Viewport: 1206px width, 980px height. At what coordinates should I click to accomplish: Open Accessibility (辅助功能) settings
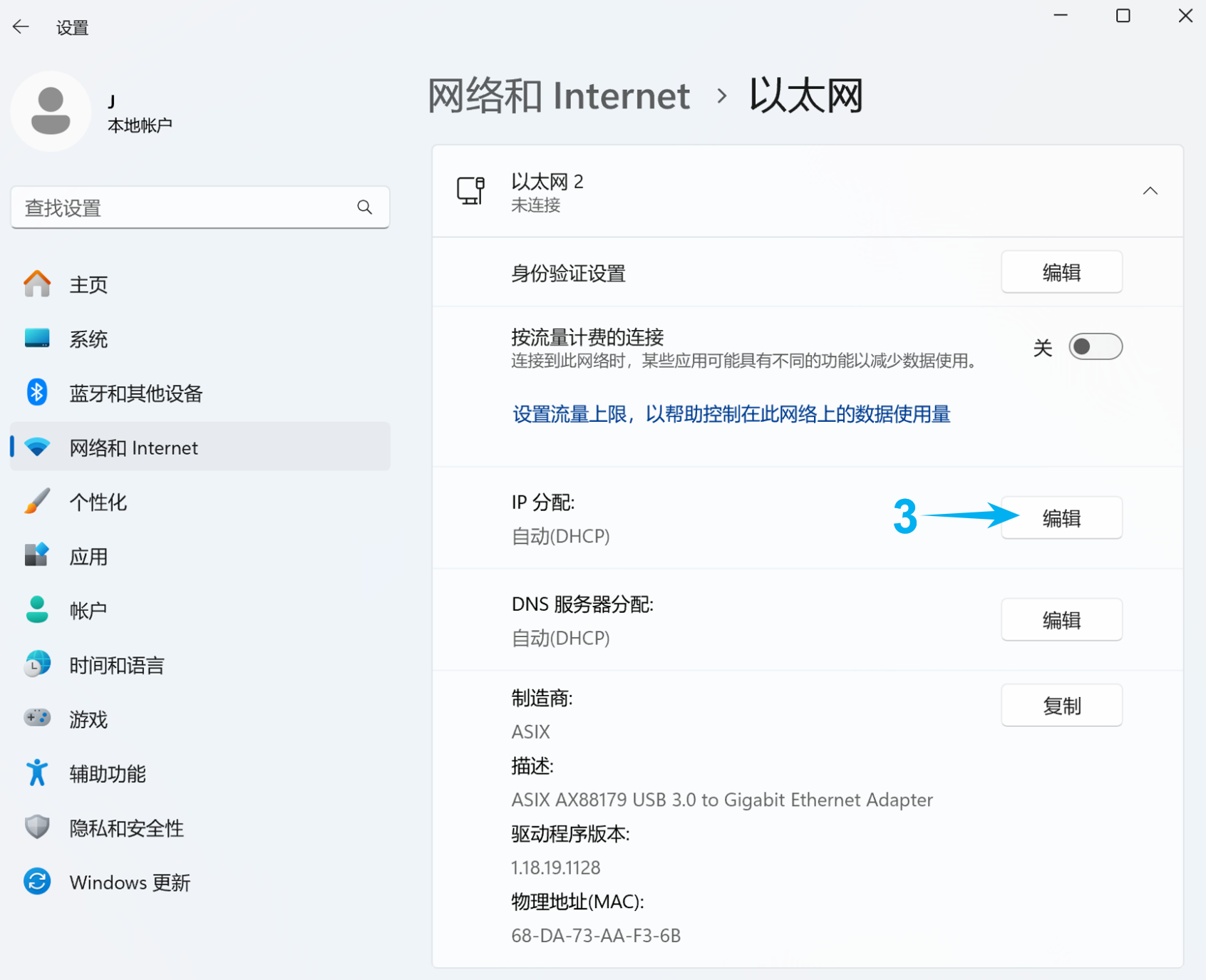108,773
